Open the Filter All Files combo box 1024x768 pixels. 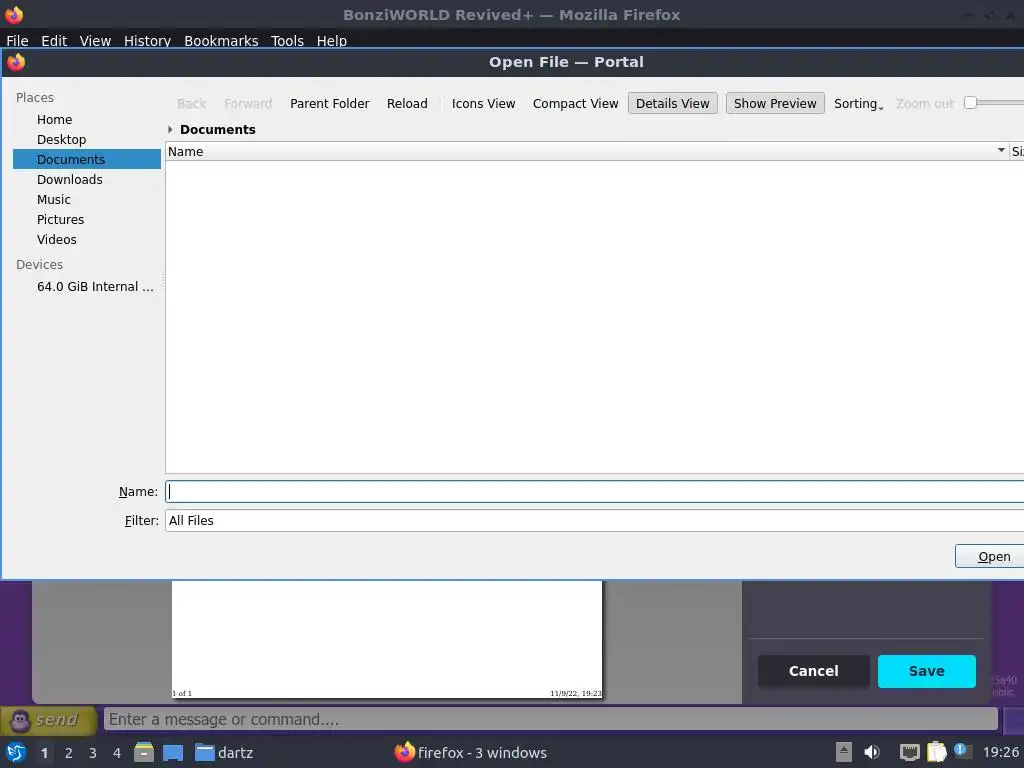594,520
